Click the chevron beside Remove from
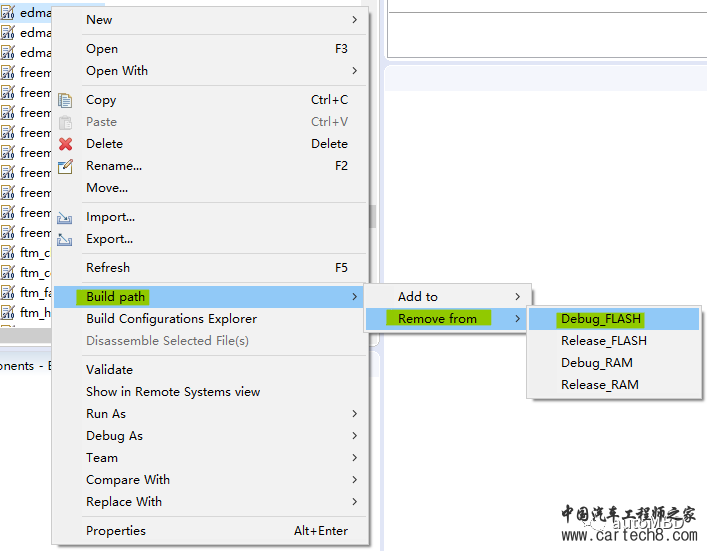This screenshot has height=551, width=707. point(518,319)
